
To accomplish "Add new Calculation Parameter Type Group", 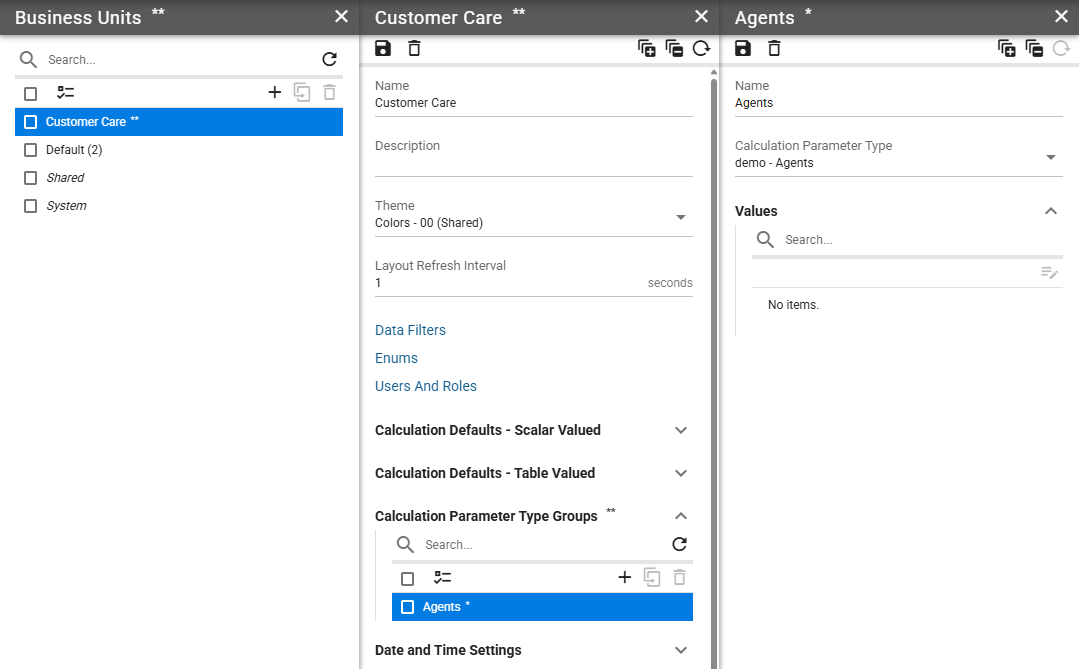I will click(624, 577).
